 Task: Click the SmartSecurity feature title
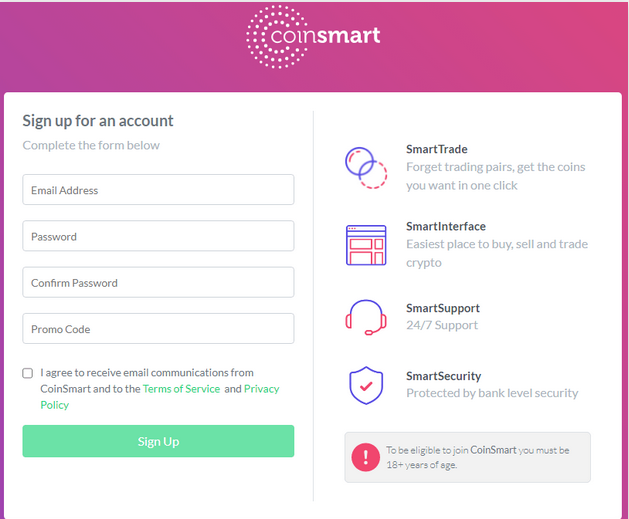pyautogui.click(x=443, y=376)
